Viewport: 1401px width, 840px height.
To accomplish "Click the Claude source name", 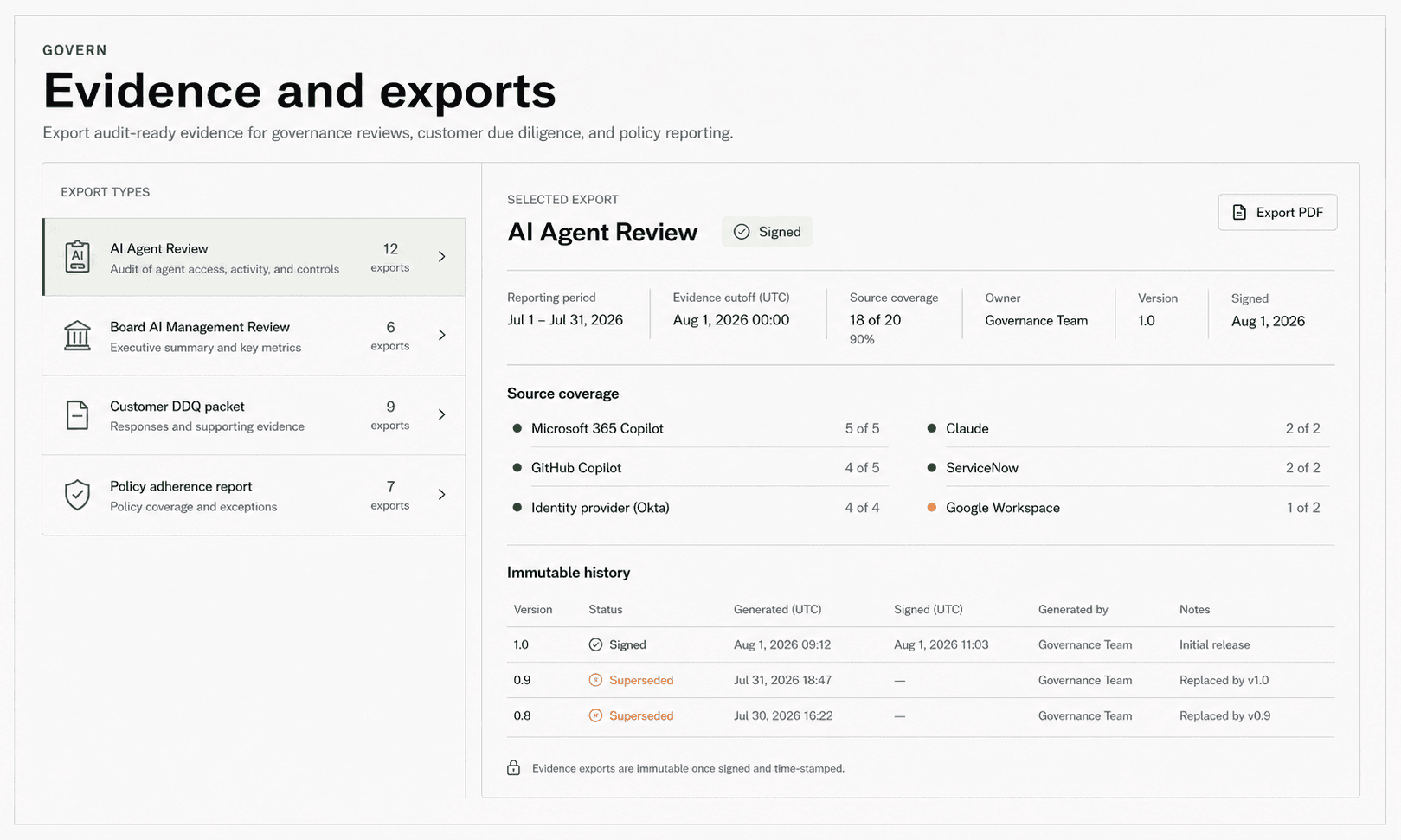I will [967, 428].
